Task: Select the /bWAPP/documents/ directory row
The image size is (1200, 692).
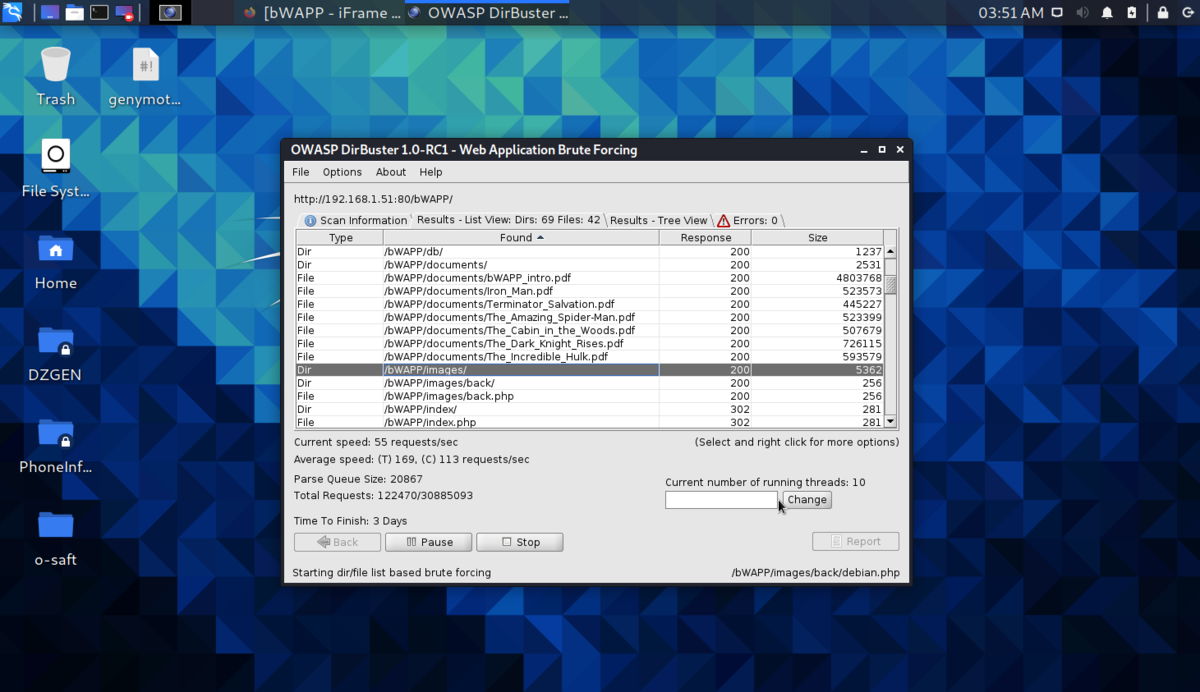Action: pos(590,265)
